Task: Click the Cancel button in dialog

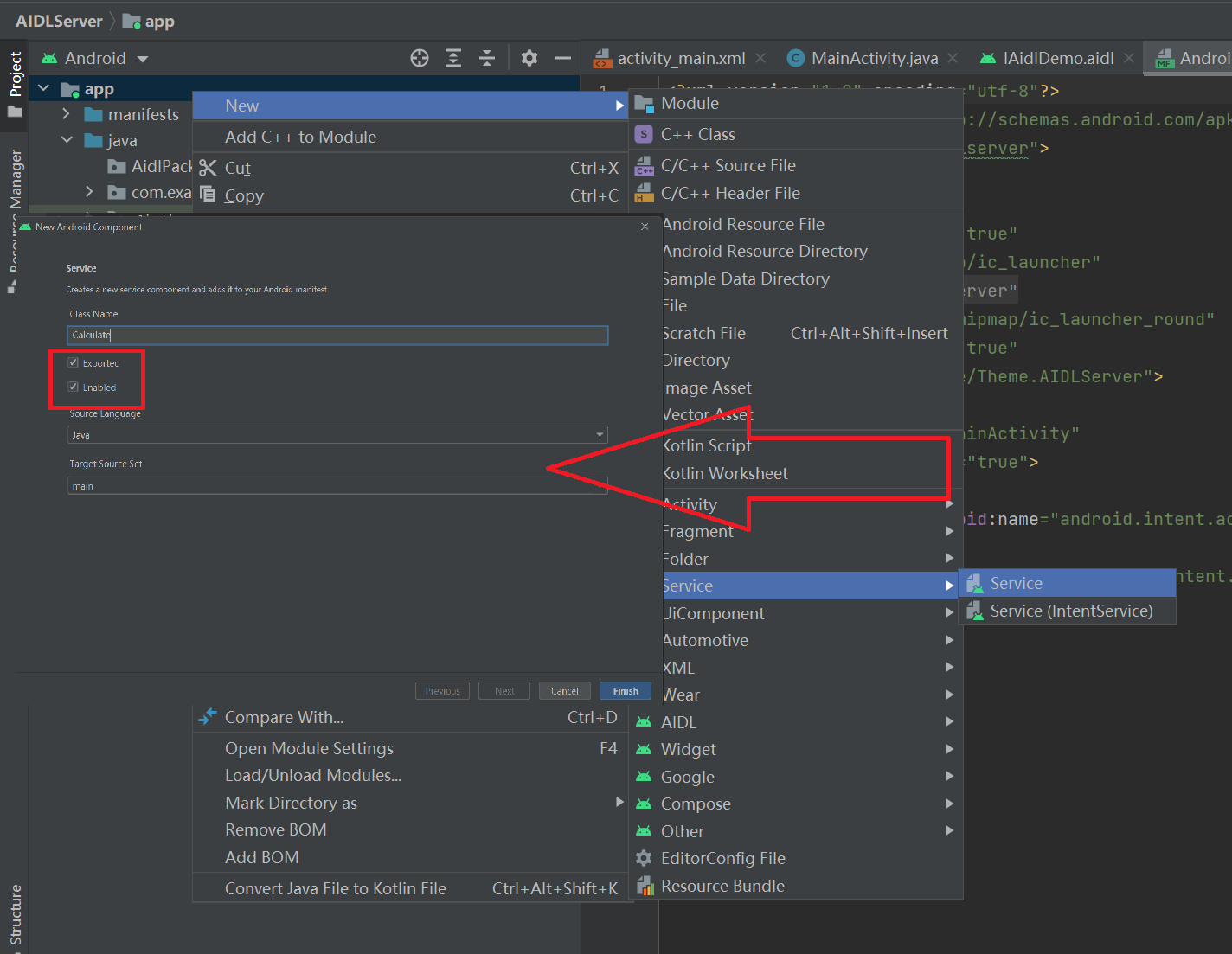Action: point(565,691)
